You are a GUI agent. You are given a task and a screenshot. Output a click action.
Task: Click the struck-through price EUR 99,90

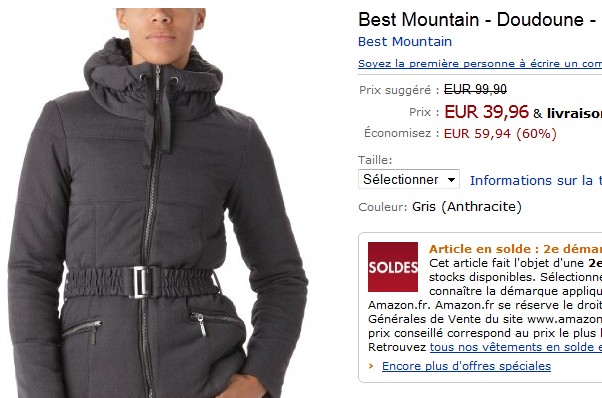point(475,89)
